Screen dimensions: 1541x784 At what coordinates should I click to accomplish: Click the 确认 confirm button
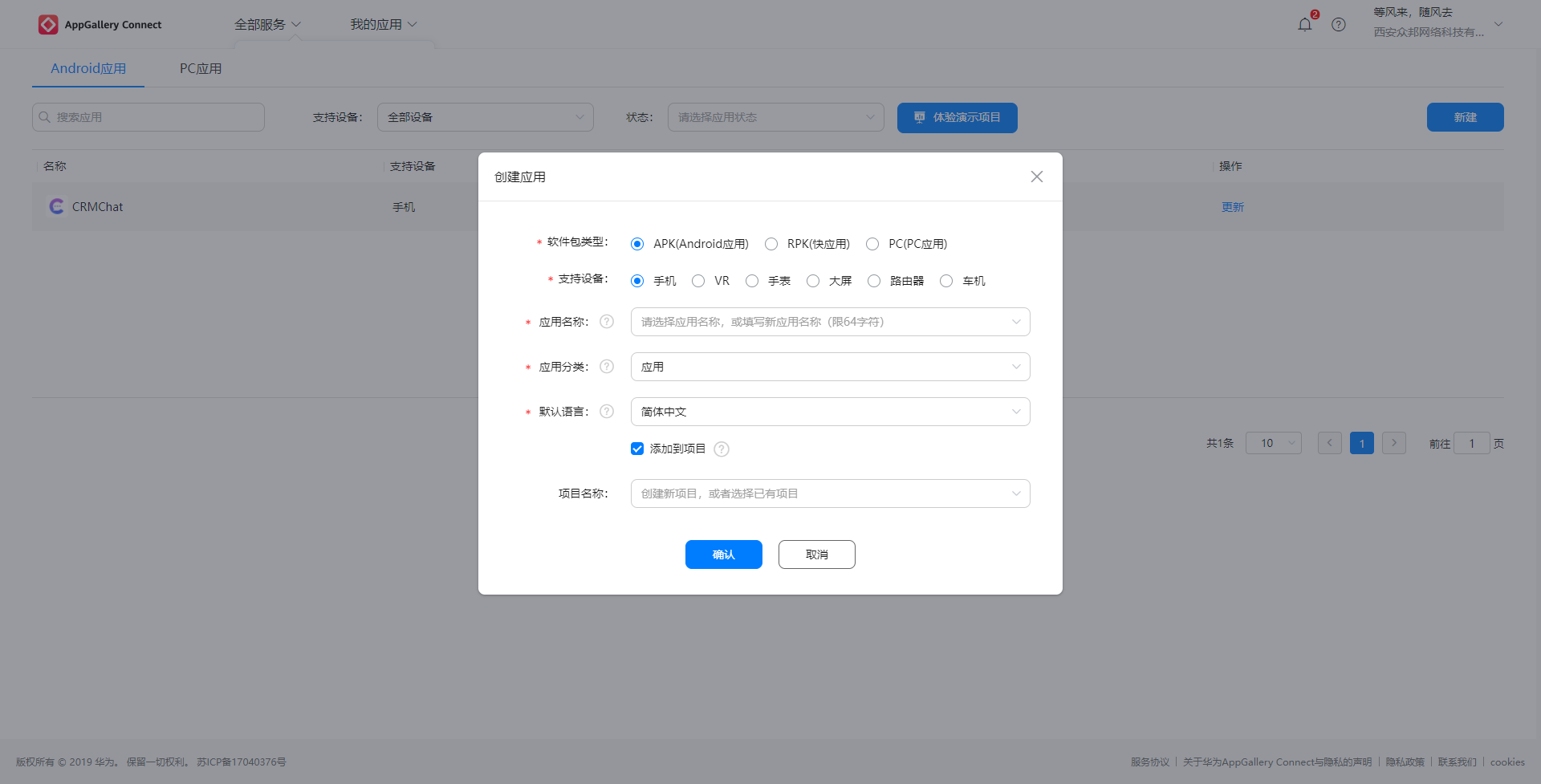pyautogui.click(x=723, y=554)
